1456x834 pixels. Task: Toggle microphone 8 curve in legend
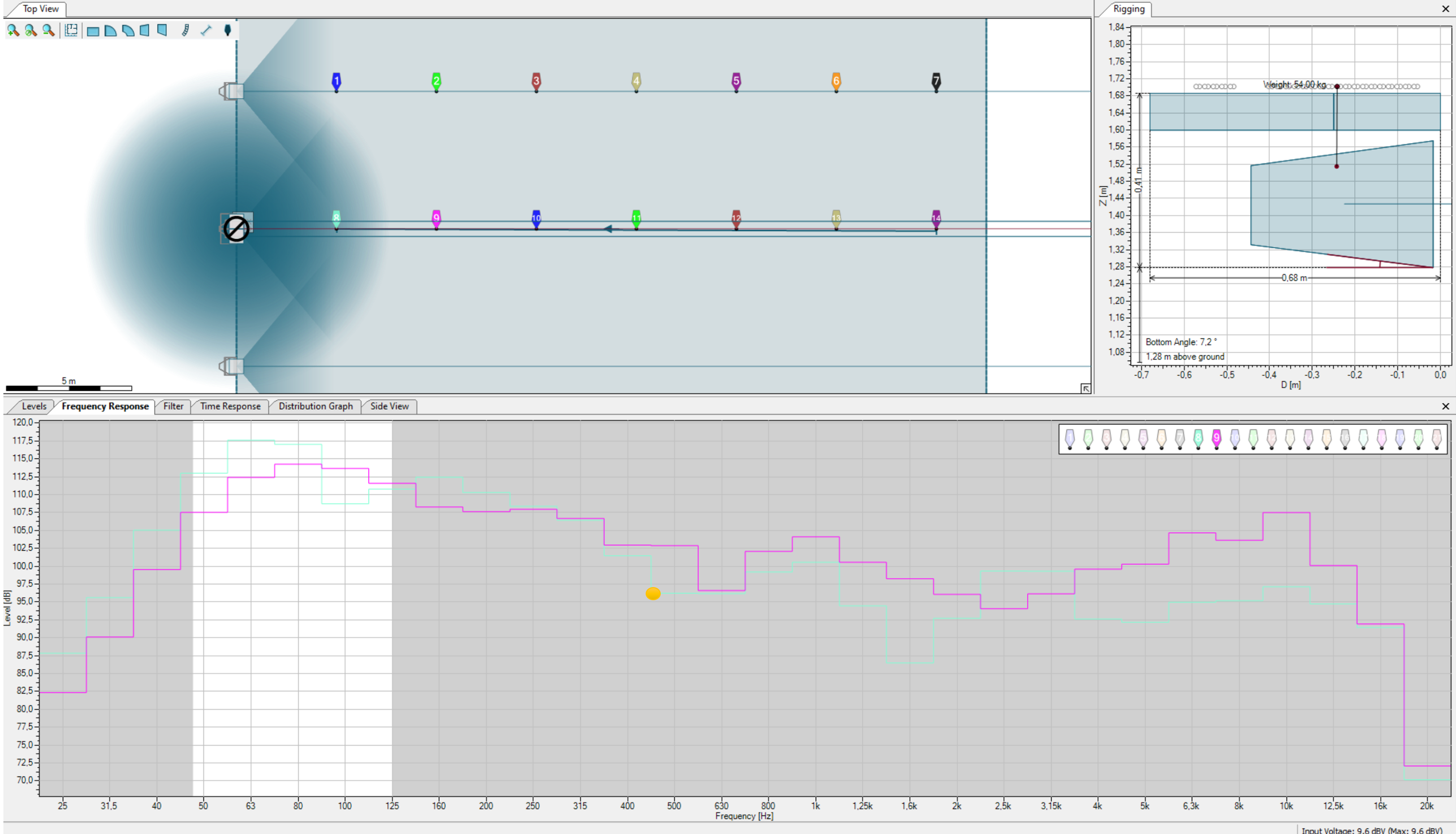(x=1198, y=439)
